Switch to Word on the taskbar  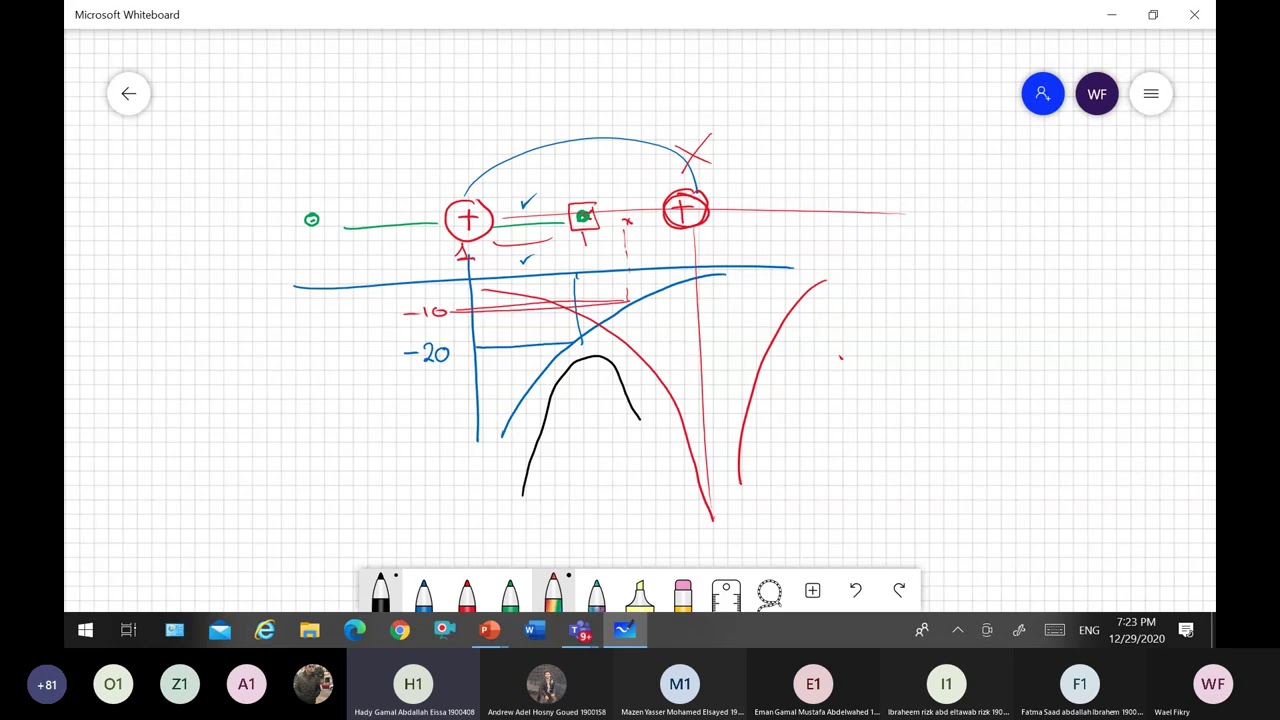[534, 630]
